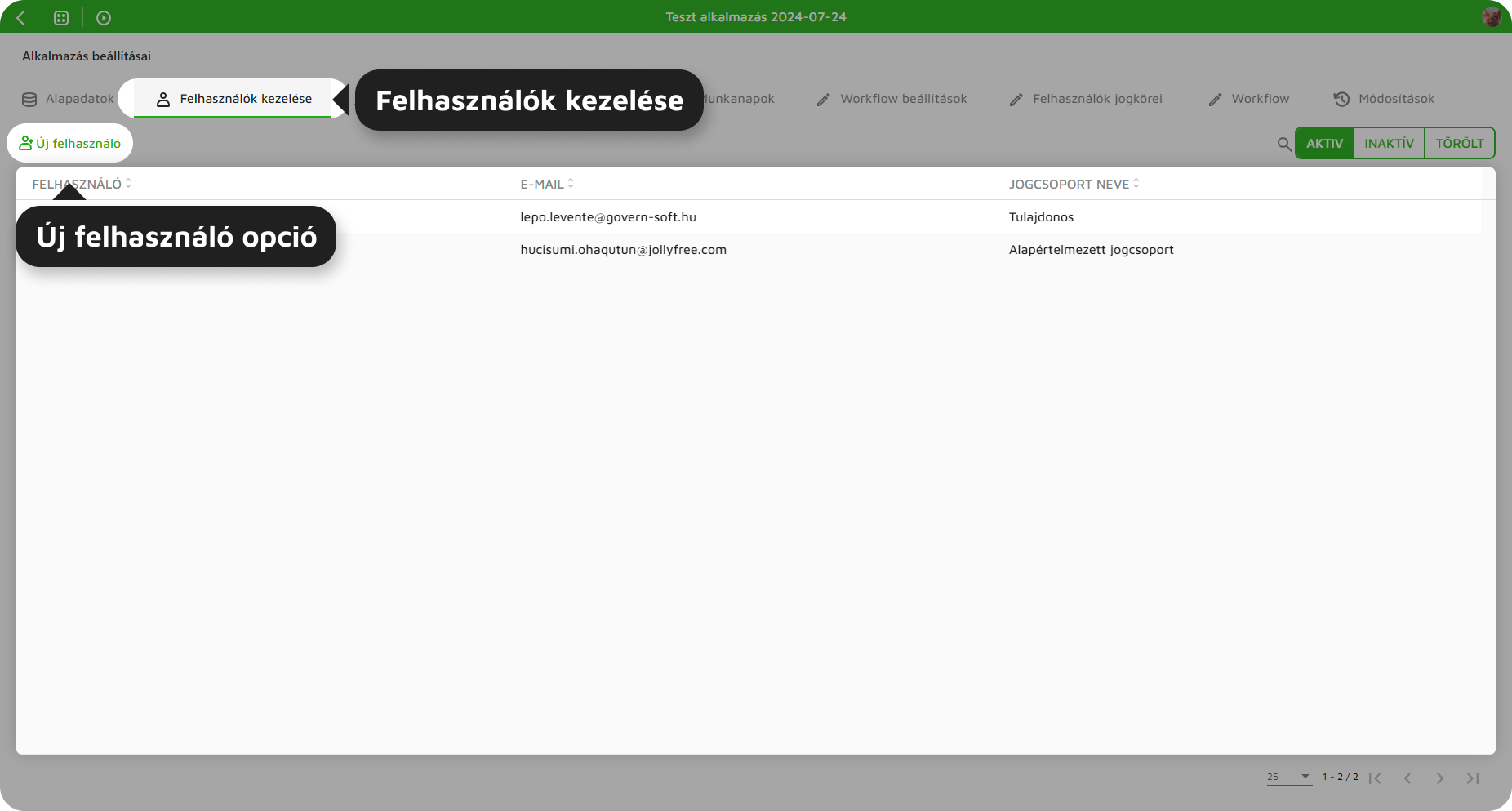The image size is (1512, 811).
Task: Click the Alapadatok database icon
Action: pyautogui.click(x=29, y=98)
